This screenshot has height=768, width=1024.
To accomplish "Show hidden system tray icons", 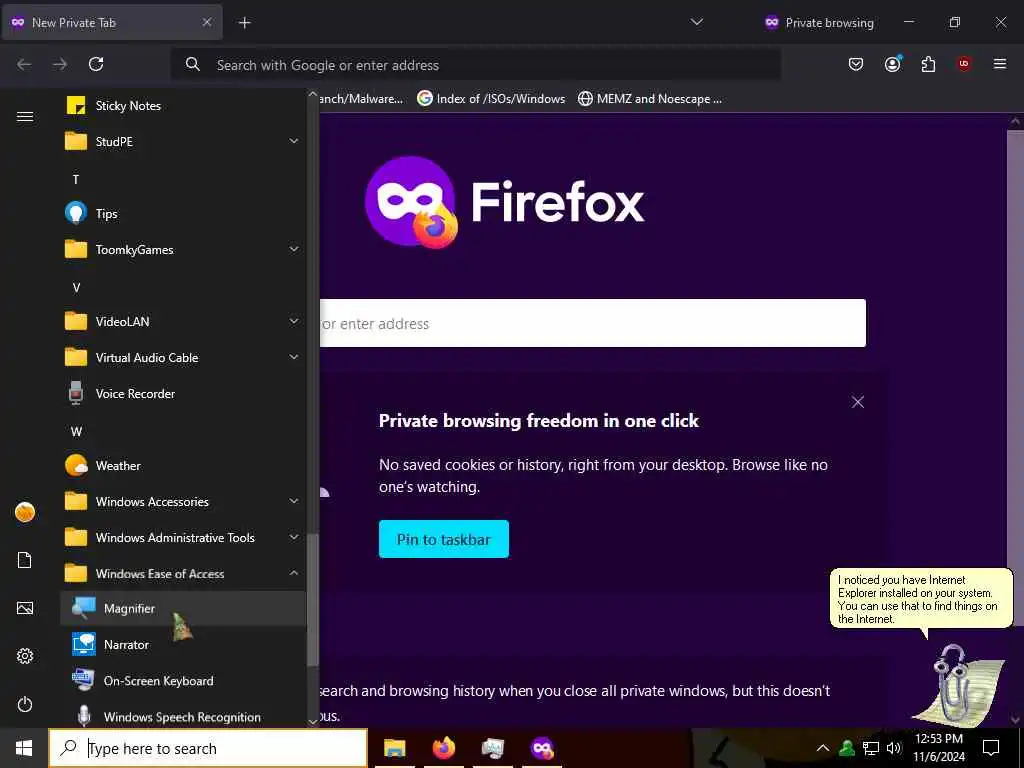I will pyautogui.click(x=823, y=748).
